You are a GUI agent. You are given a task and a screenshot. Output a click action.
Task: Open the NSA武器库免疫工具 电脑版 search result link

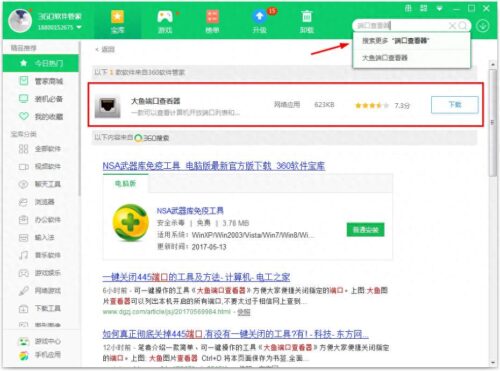[x=214, y=166]
